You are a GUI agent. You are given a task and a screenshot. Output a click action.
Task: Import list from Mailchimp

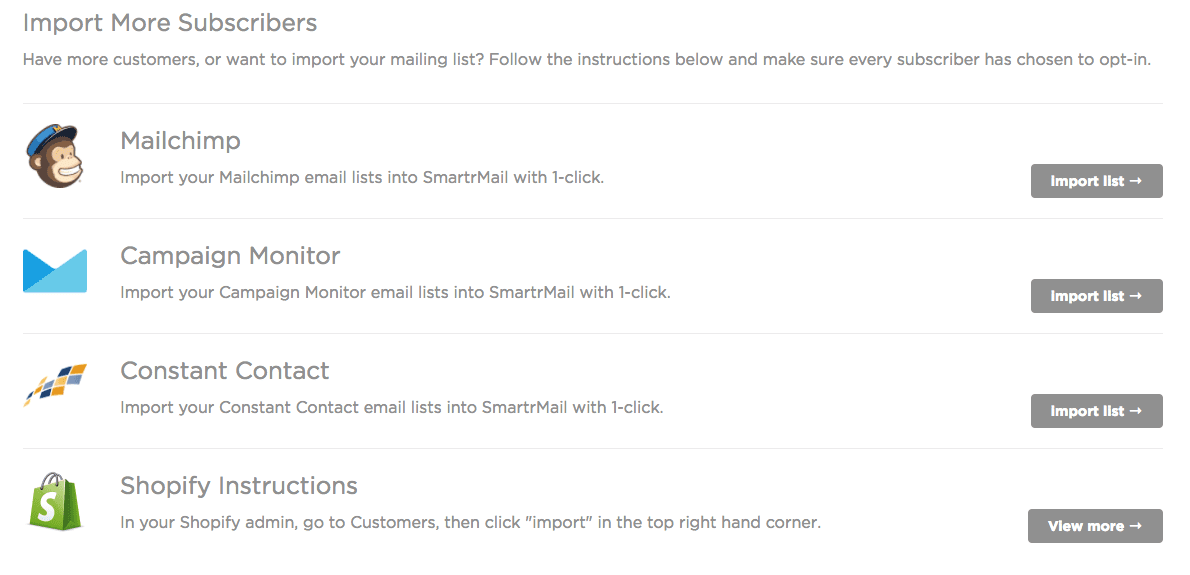[x=1096, y=181]
